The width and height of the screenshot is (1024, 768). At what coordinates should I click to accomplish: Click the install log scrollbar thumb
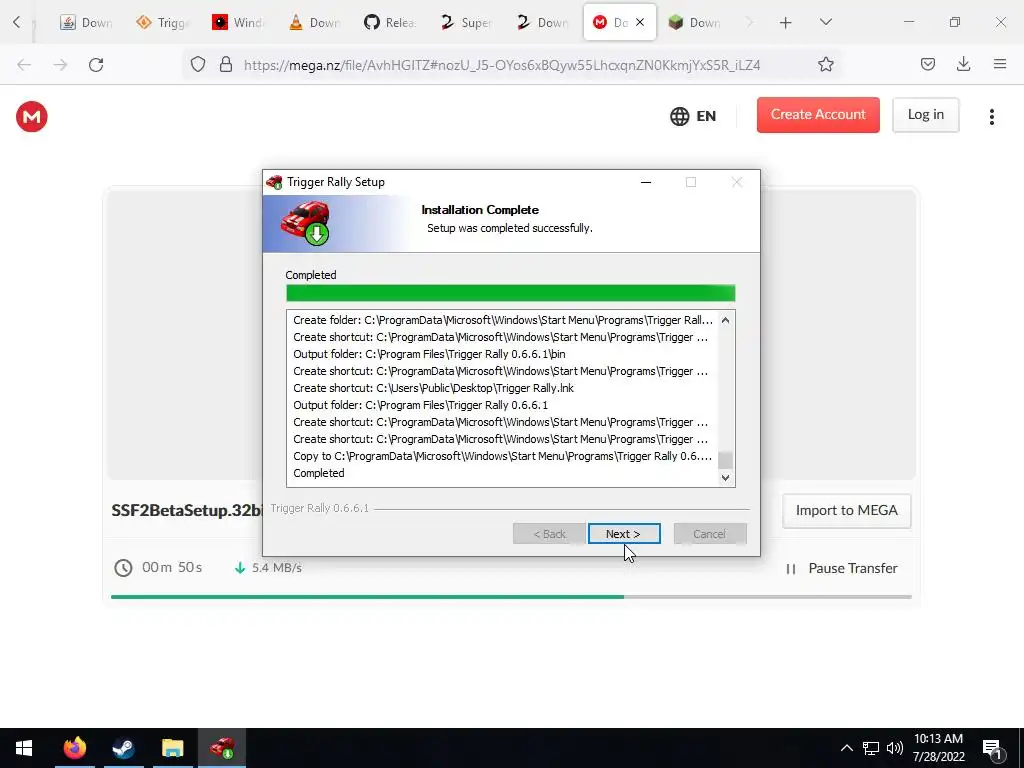tap(725, 460)
